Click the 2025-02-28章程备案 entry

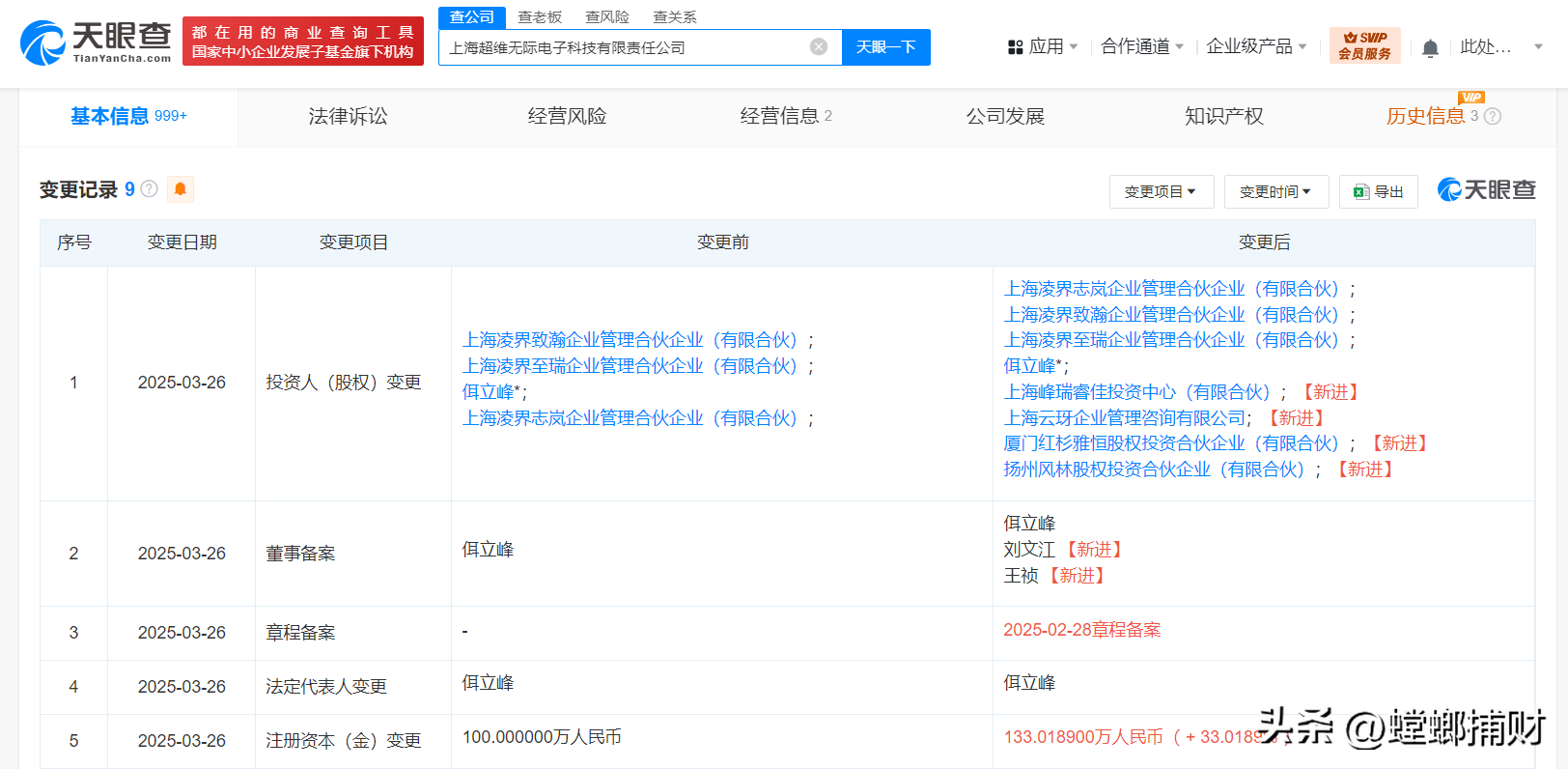coord(1081,630)
